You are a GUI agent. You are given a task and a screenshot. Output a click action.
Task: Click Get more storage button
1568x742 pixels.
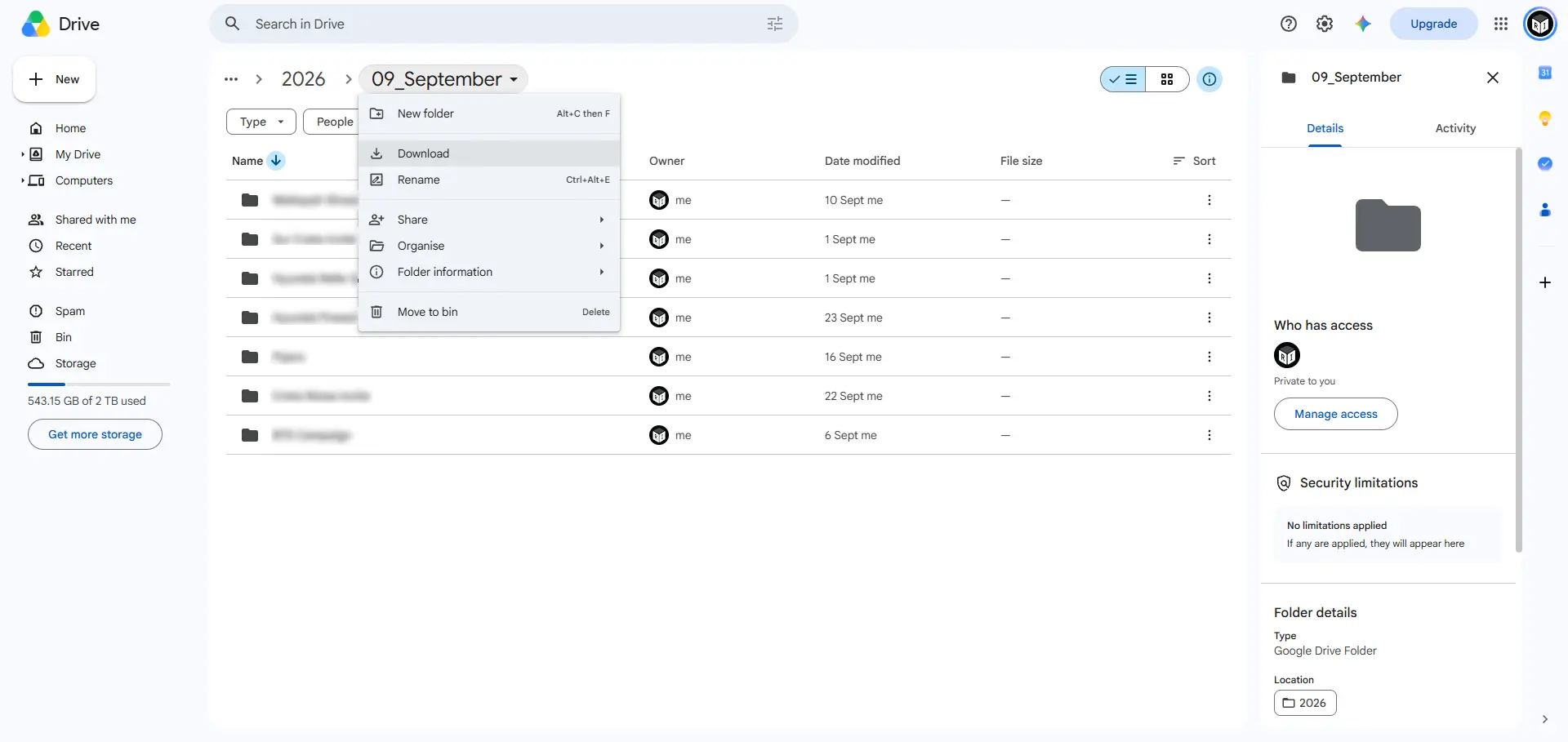coord(95,434)
